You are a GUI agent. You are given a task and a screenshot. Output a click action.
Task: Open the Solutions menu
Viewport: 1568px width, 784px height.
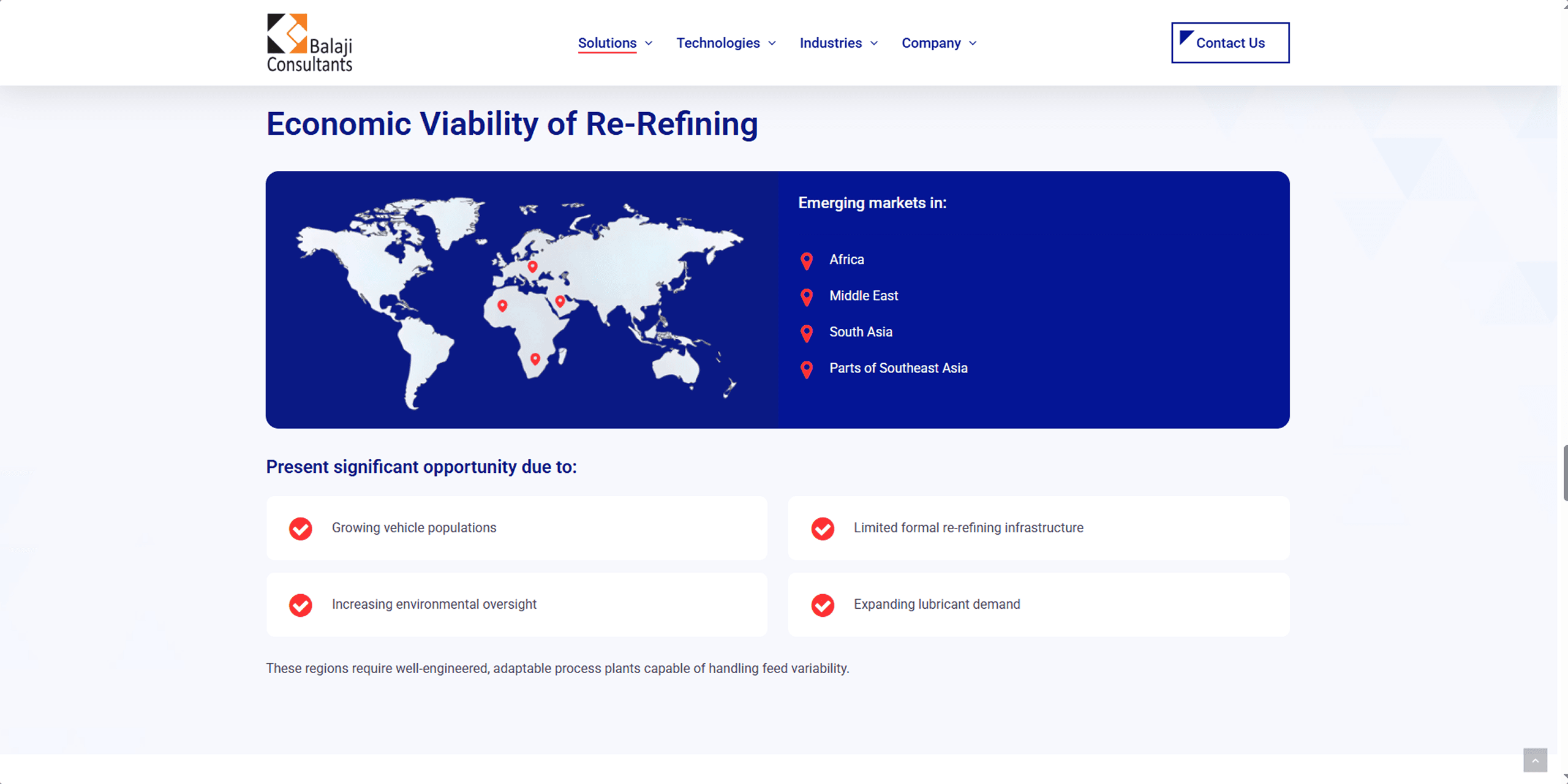point(607,43)
